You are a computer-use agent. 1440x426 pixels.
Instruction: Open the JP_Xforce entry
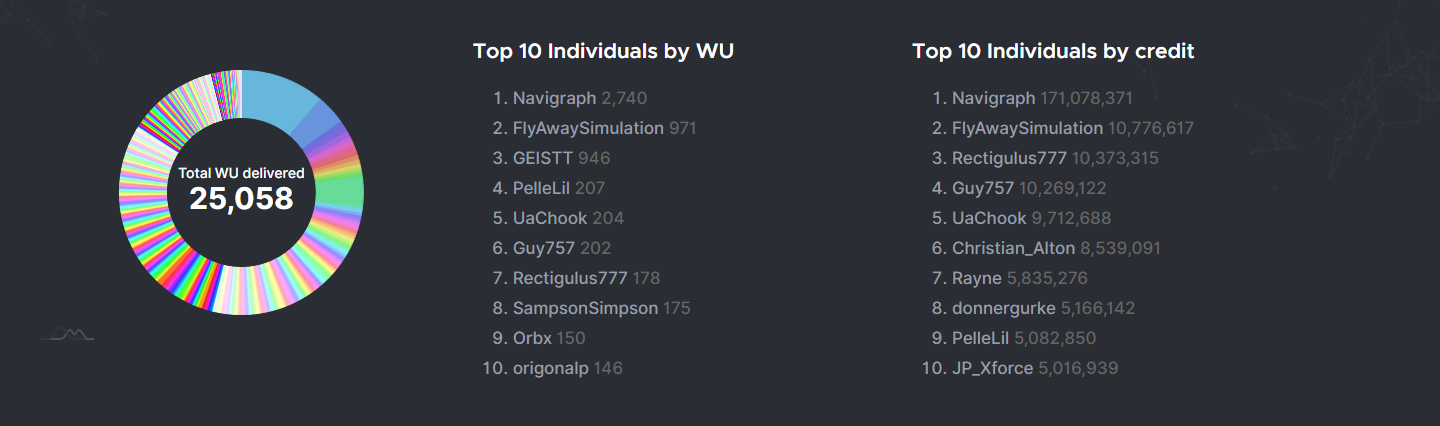pyautogui.click(x=992, y=368)
